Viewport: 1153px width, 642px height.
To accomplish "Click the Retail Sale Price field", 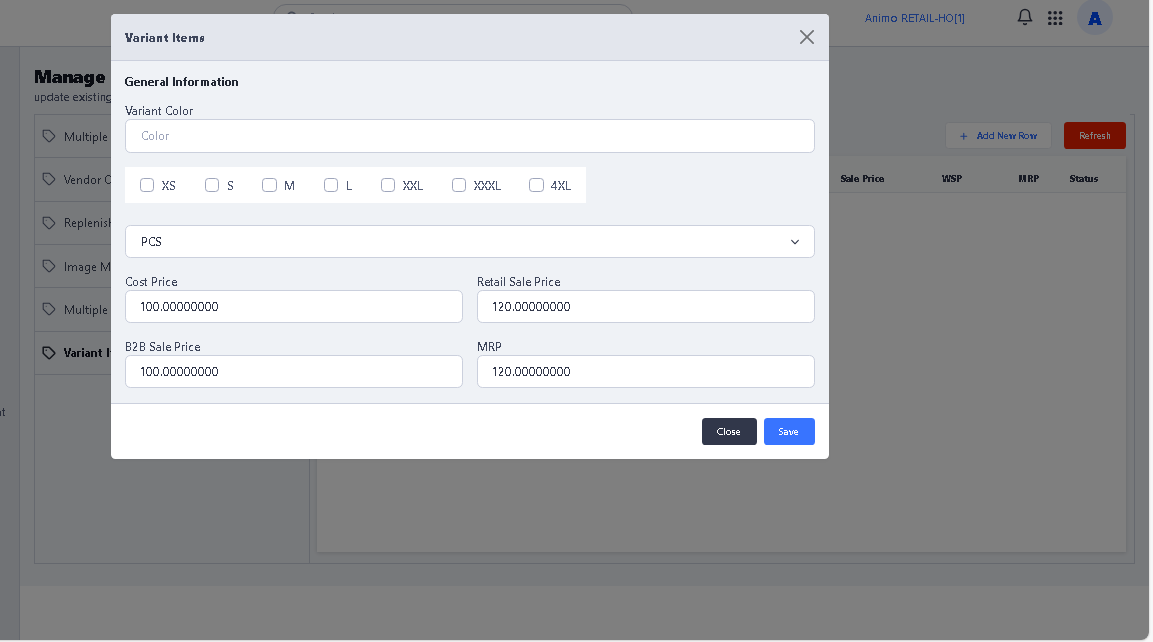I will [x=646, y=307].
